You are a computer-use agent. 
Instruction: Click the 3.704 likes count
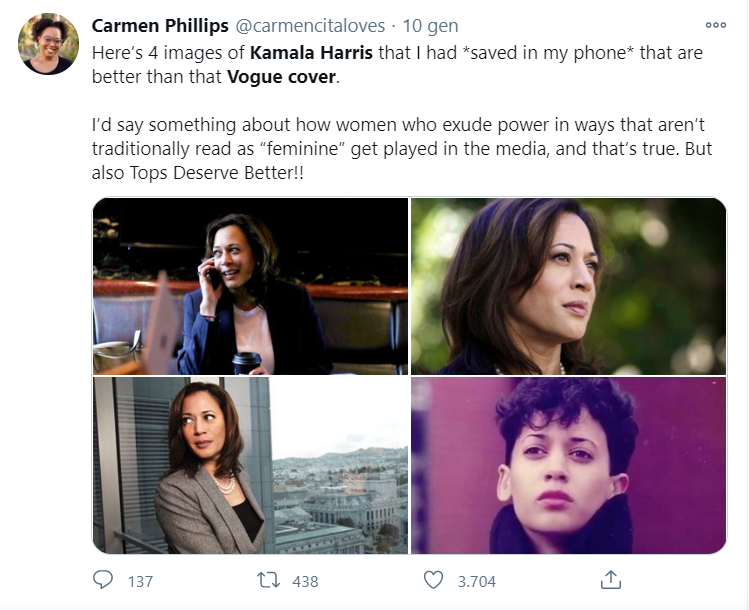tap(476, 581)
